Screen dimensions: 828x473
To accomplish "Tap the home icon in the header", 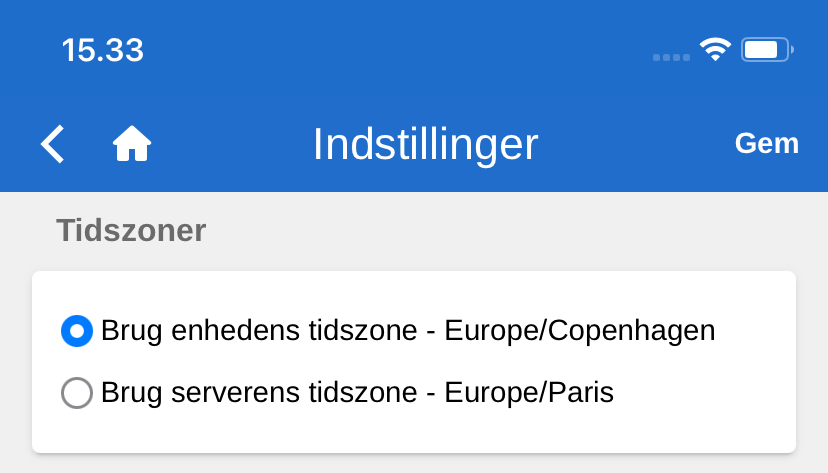I will [131, 145].
